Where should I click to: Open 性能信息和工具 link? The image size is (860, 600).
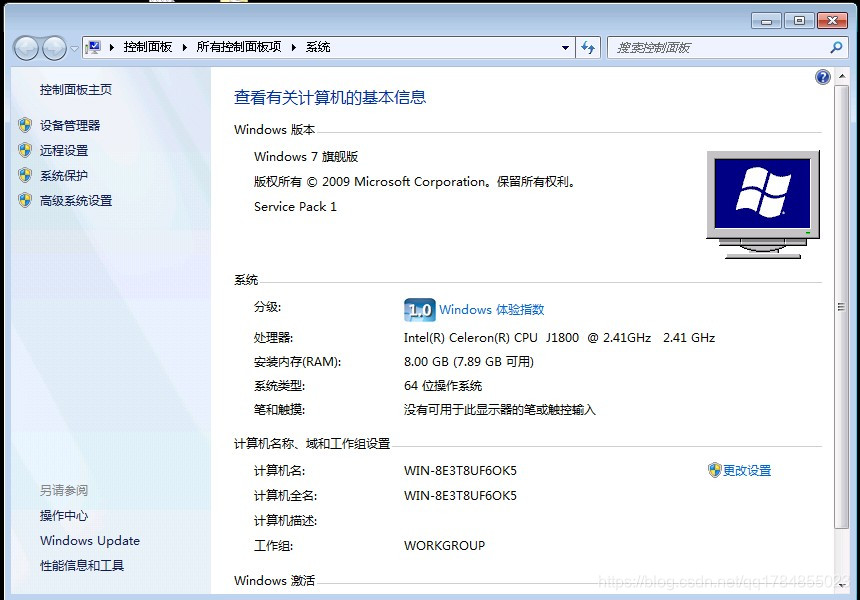[82, 565]
